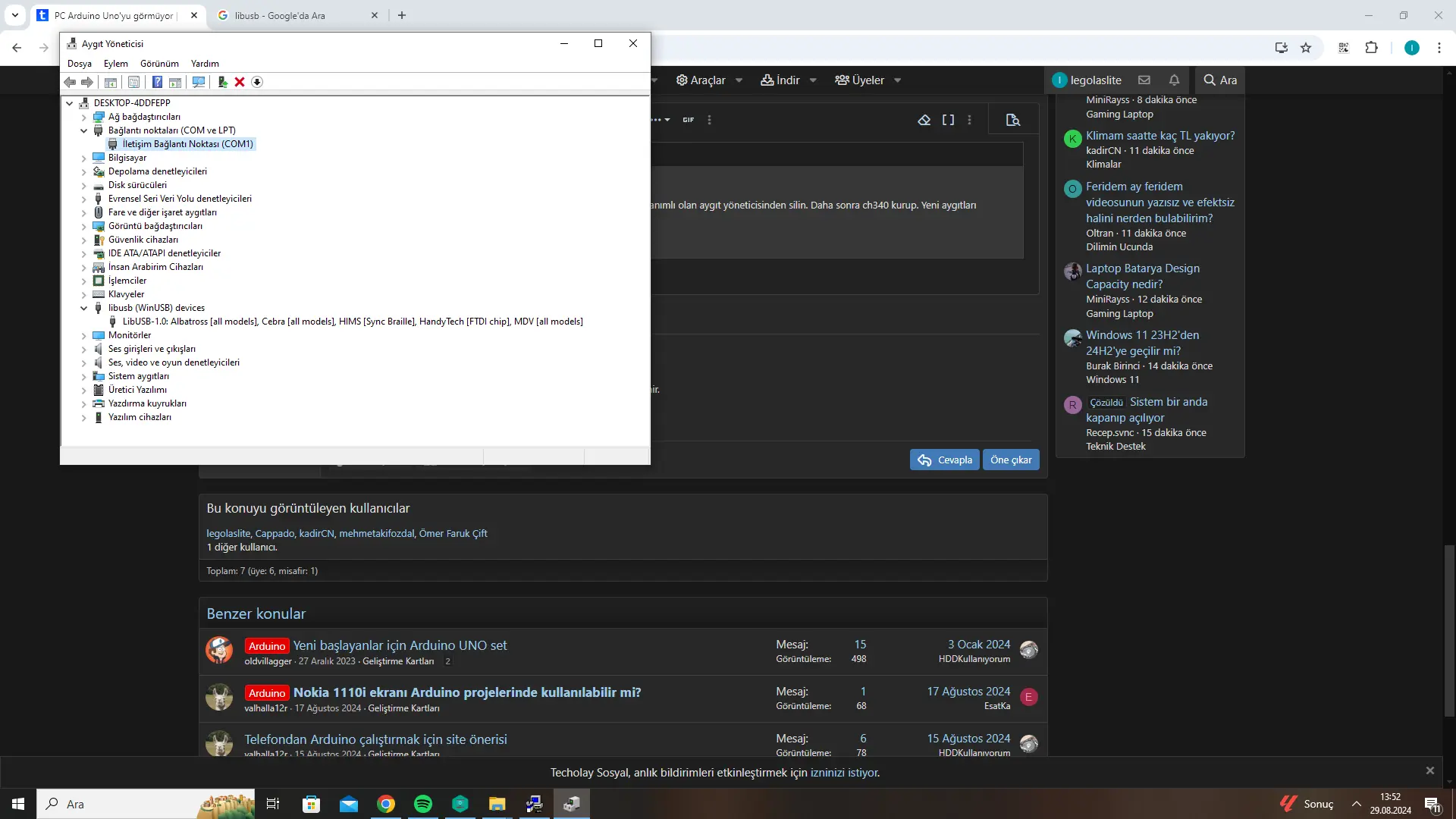Select Evrensel Seri Veri Yolu denetleyicileri

point(180,199)
